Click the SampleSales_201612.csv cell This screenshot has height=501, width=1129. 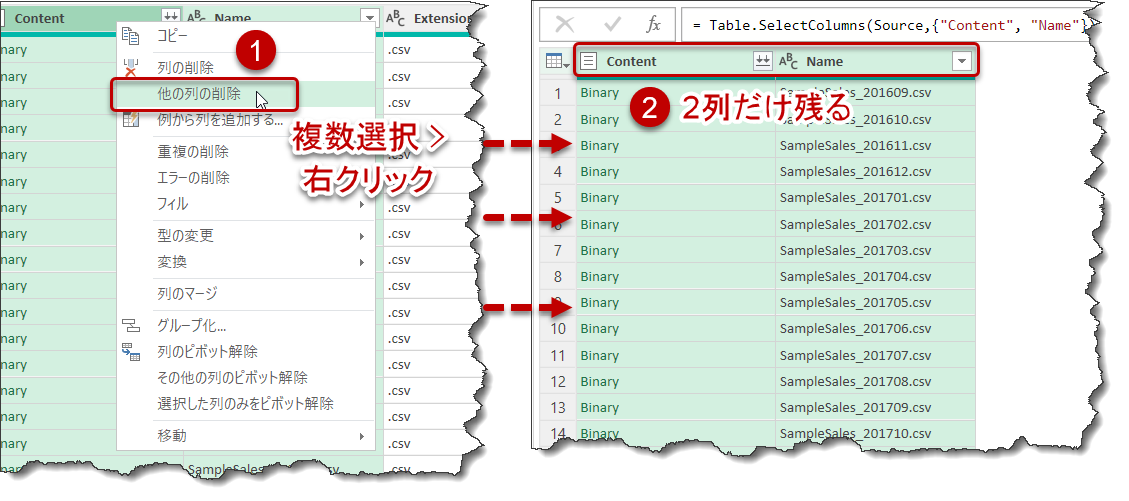[876, 172]
